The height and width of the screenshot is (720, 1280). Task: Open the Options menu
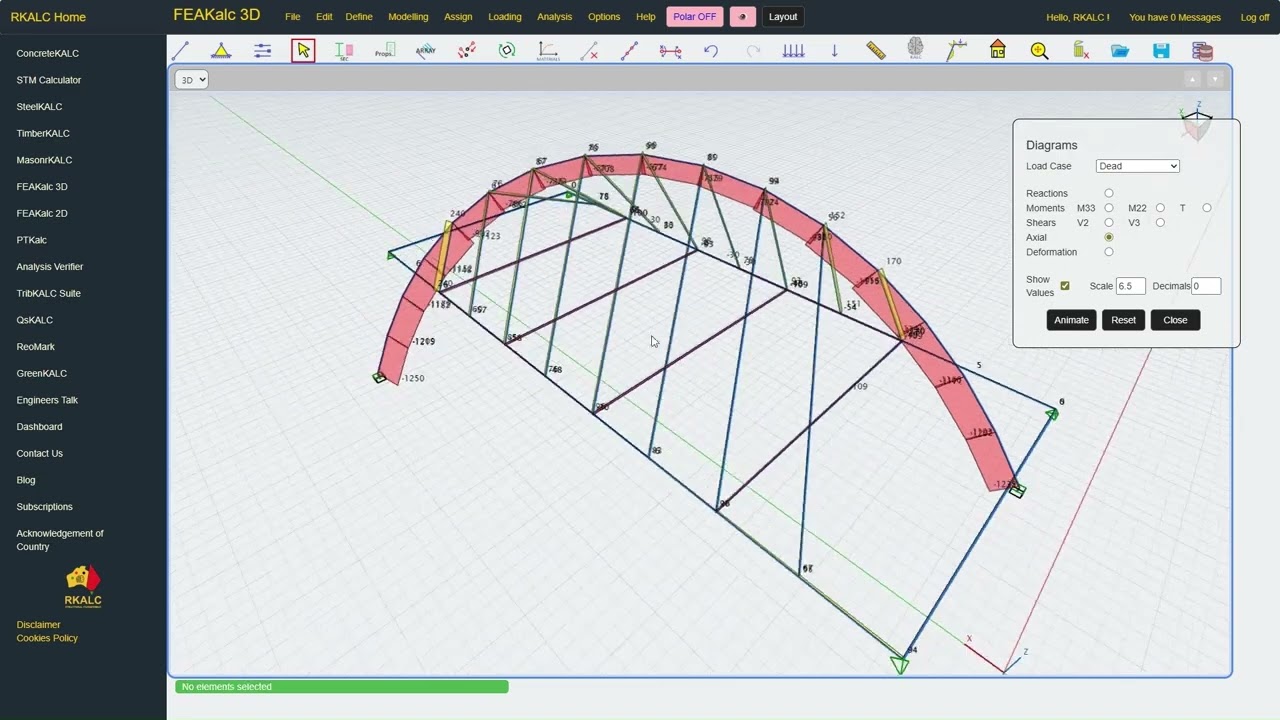coord(604,17)
